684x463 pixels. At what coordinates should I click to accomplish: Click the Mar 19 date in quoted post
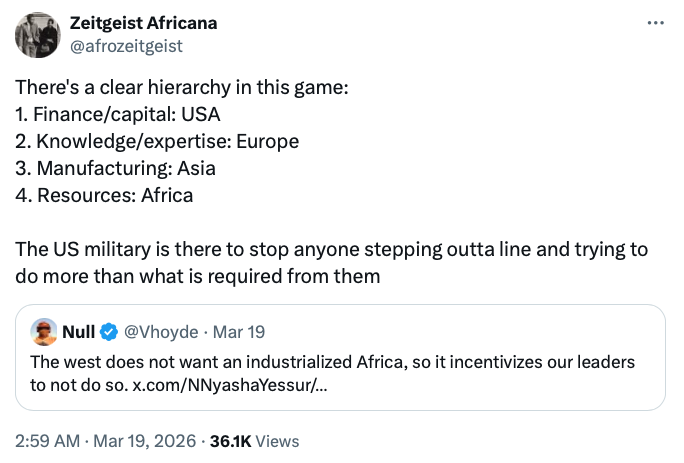[244, 332]
